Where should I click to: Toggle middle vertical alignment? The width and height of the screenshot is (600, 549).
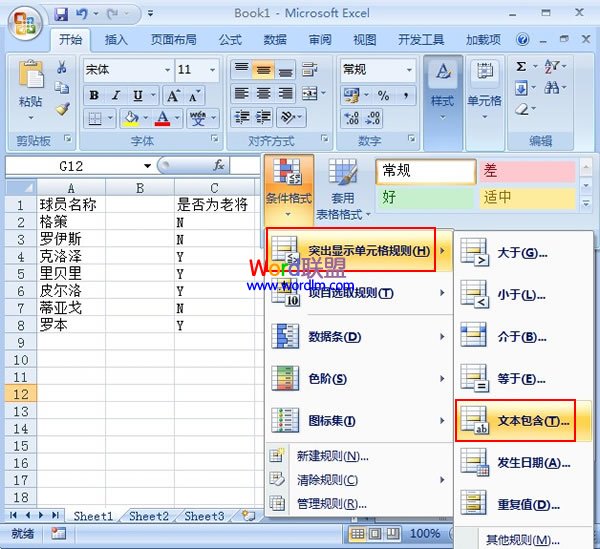(x=263, y=70)
